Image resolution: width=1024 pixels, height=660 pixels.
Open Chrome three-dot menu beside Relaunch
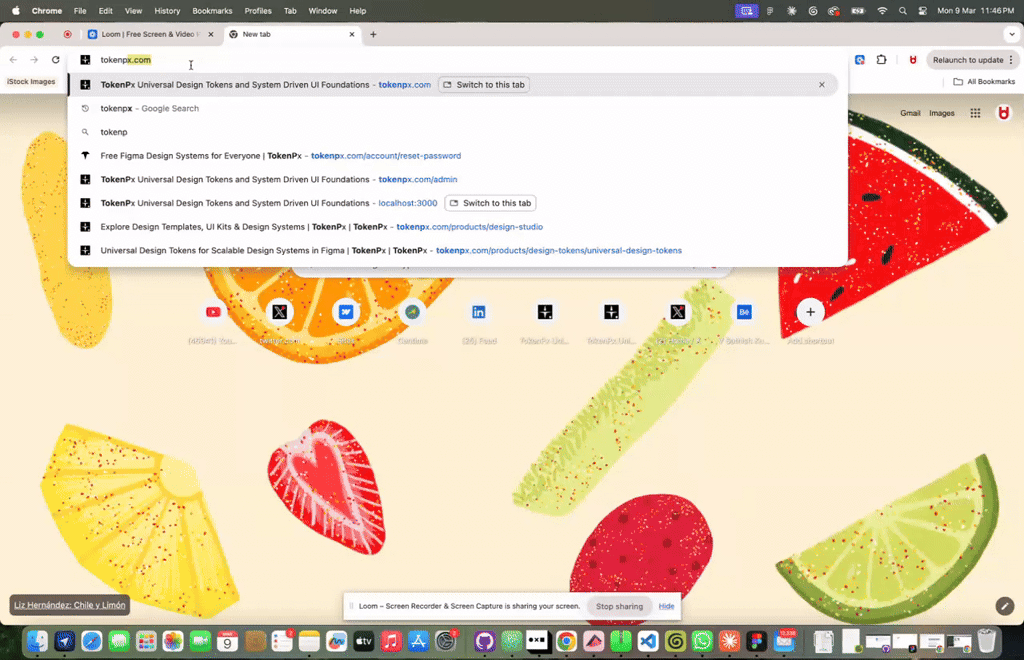(1011, 59)
